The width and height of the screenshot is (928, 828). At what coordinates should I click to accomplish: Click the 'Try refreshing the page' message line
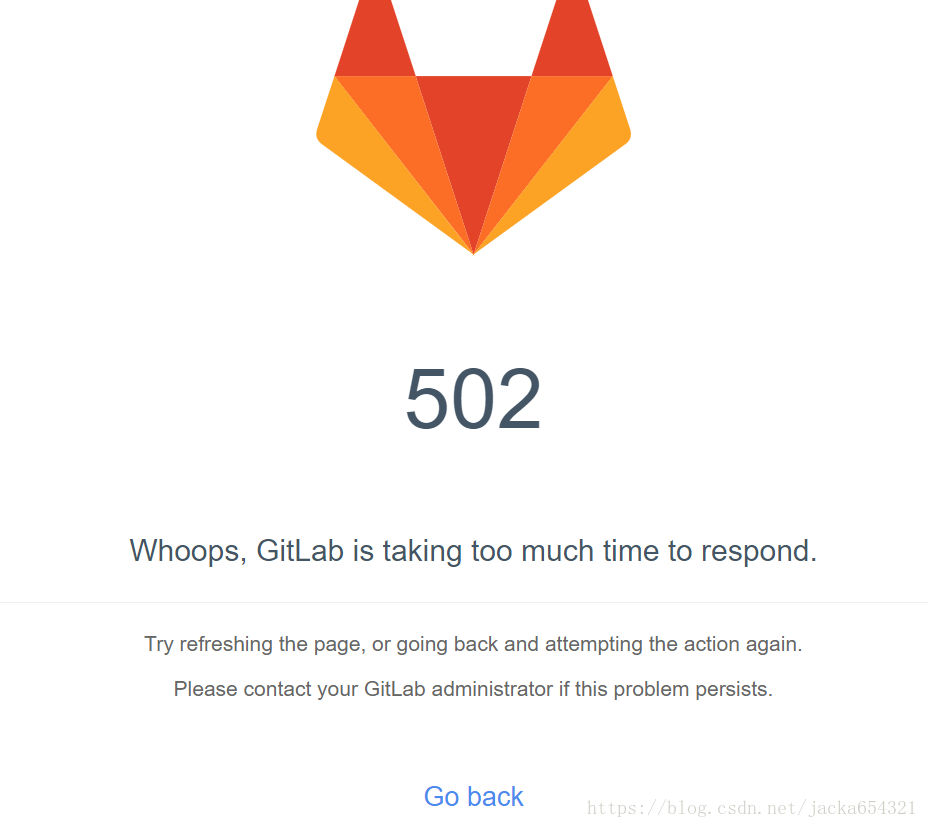[473, 644]
